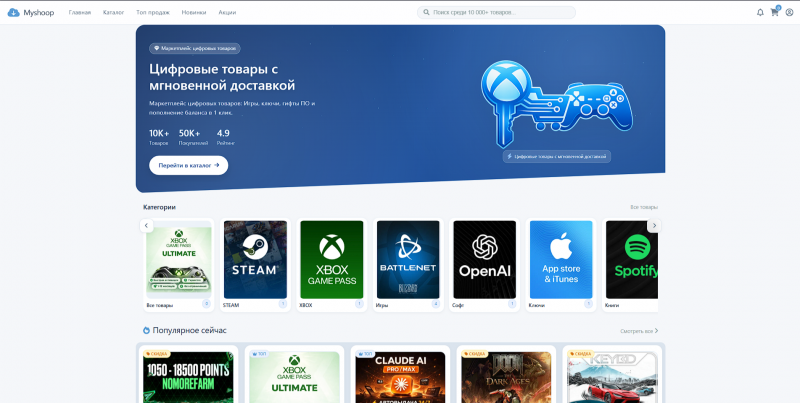This screenshot has height=403, width=800.
Task: Open the Акции menu item
Action: tap(227, 12)
